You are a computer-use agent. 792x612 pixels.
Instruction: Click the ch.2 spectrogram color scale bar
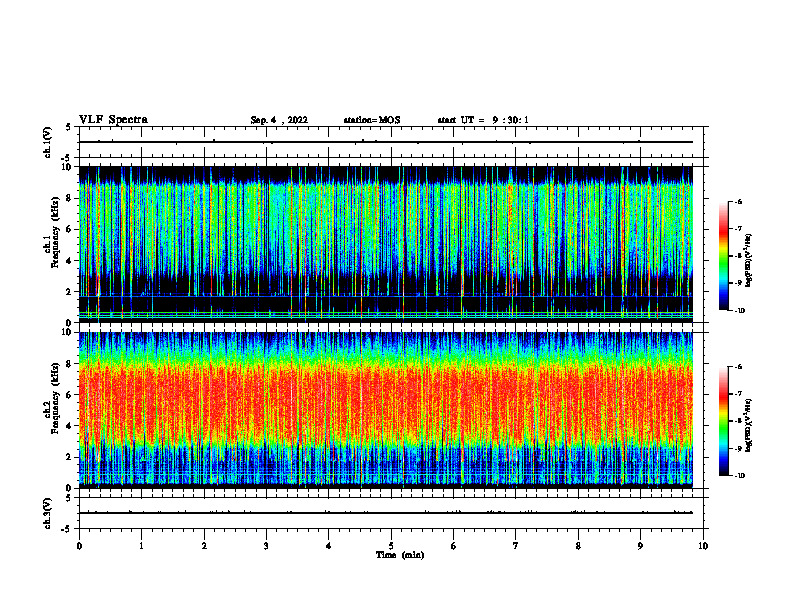coord(723,421)
